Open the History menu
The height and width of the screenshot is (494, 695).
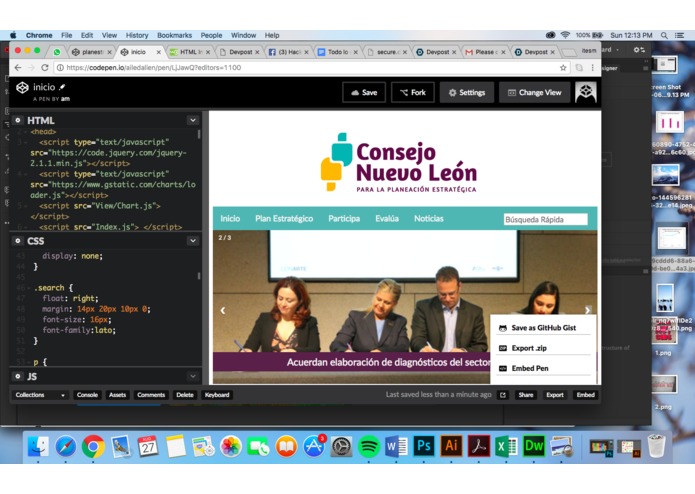[x=137, y=35]
